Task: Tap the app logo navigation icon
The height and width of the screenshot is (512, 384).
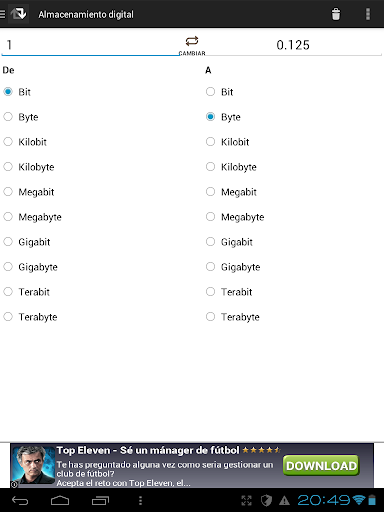Action: click(x=18, y=14)
